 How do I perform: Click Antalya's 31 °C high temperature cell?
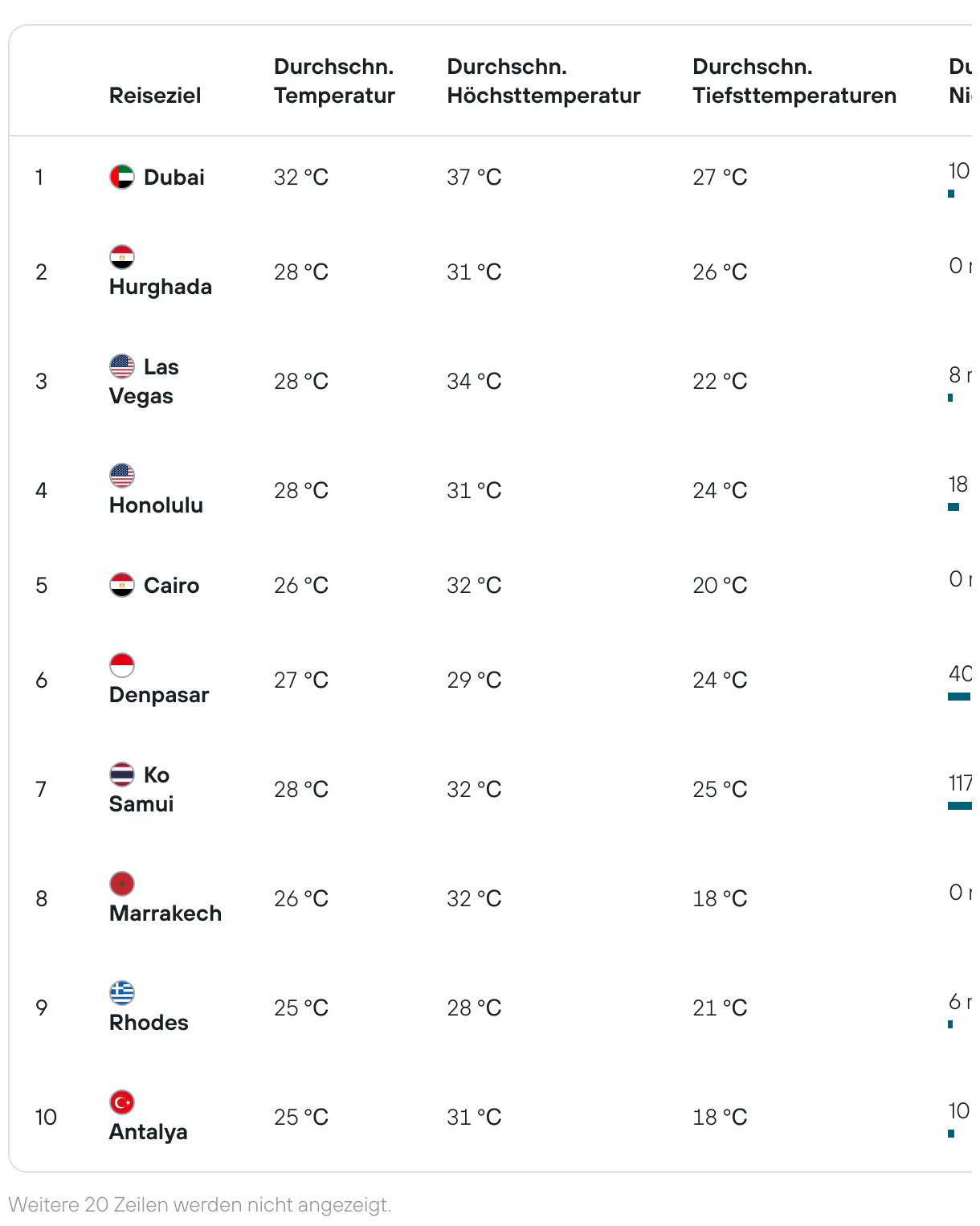474,1117
